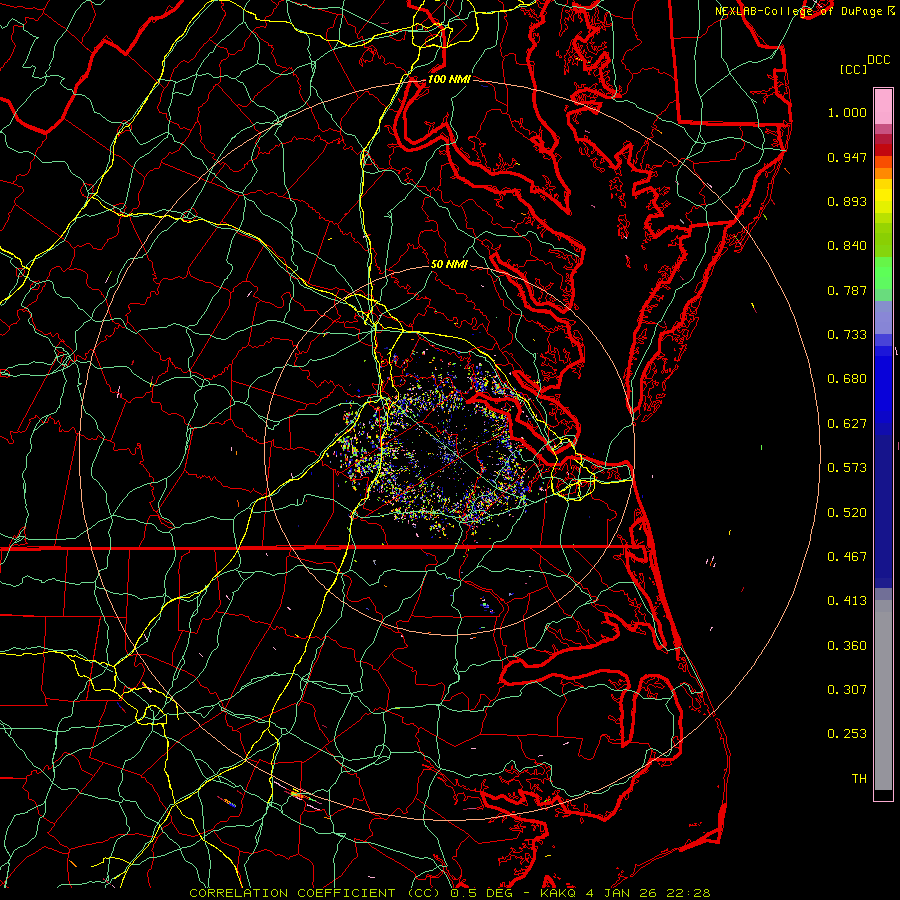Select the 0.520 scale value

click(x=847, y=513)
